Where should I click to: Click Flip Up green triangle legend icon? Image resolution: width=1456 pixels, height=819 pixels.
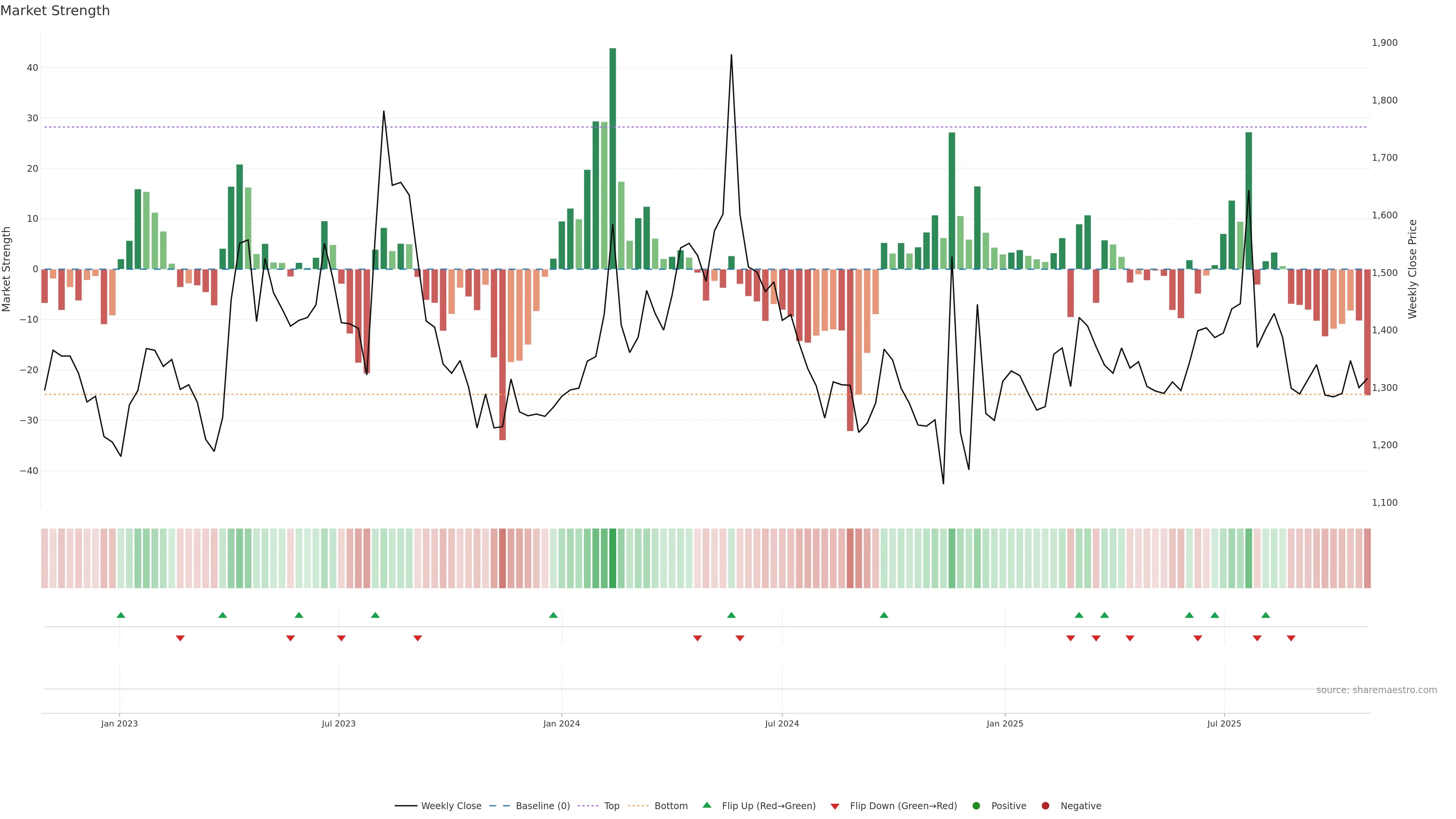[706, 805]
